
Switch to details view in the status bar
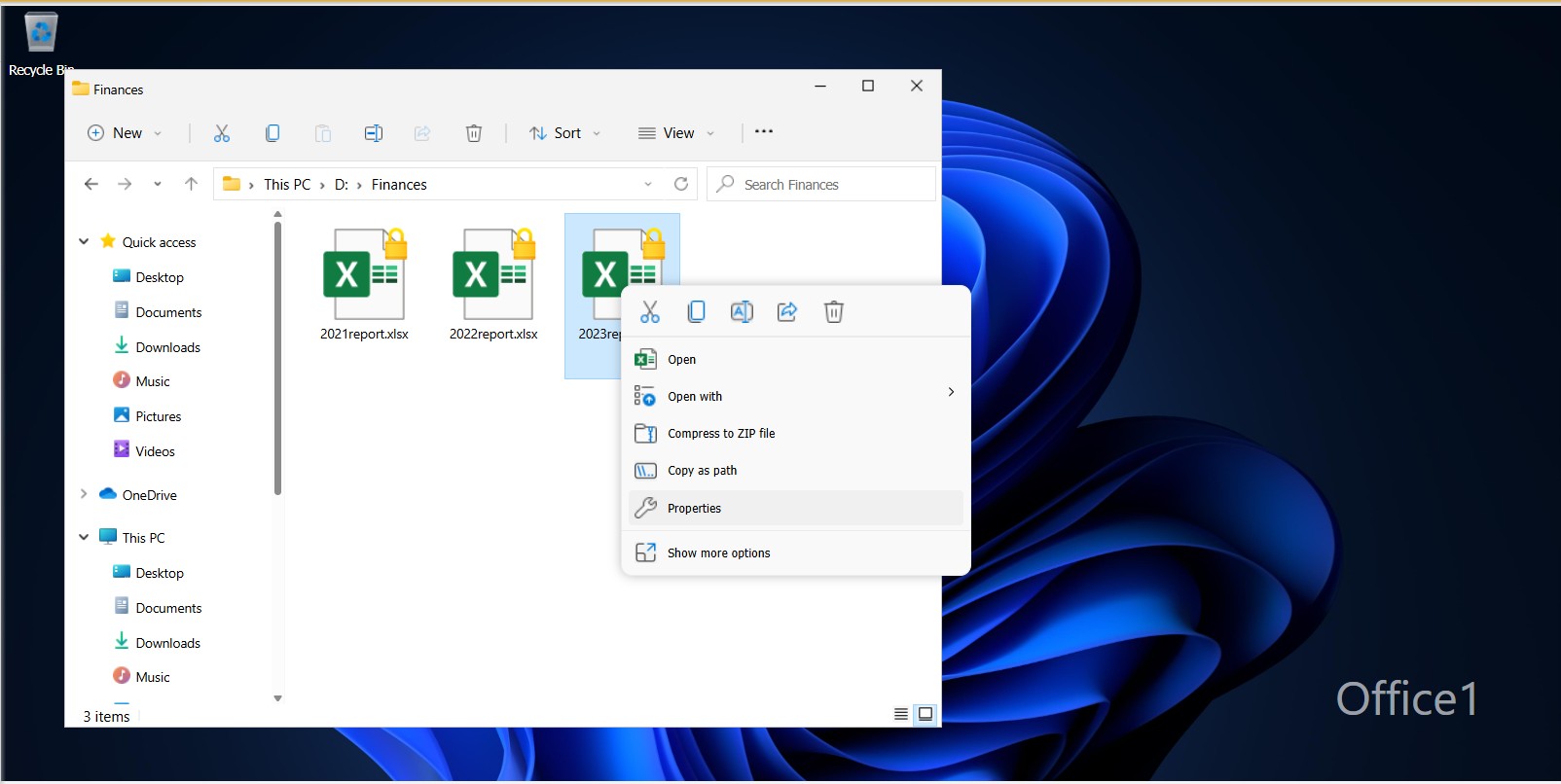click(901, 714)
